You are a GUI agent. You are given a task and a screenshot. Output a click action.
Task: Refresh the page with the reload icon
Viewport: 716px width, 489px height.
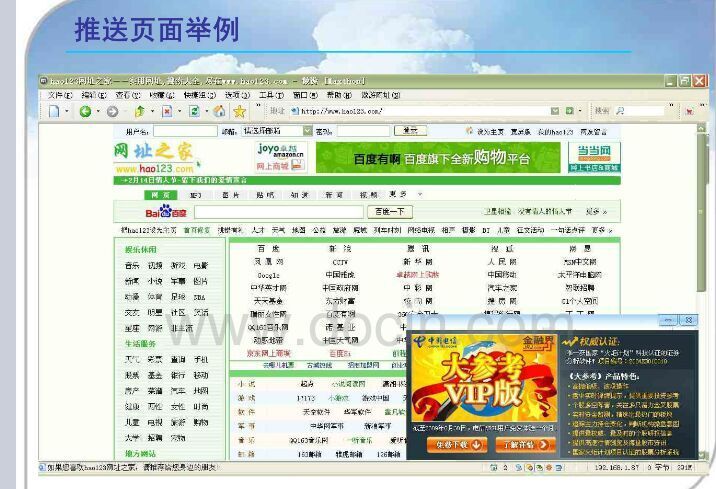click(195, 111)
